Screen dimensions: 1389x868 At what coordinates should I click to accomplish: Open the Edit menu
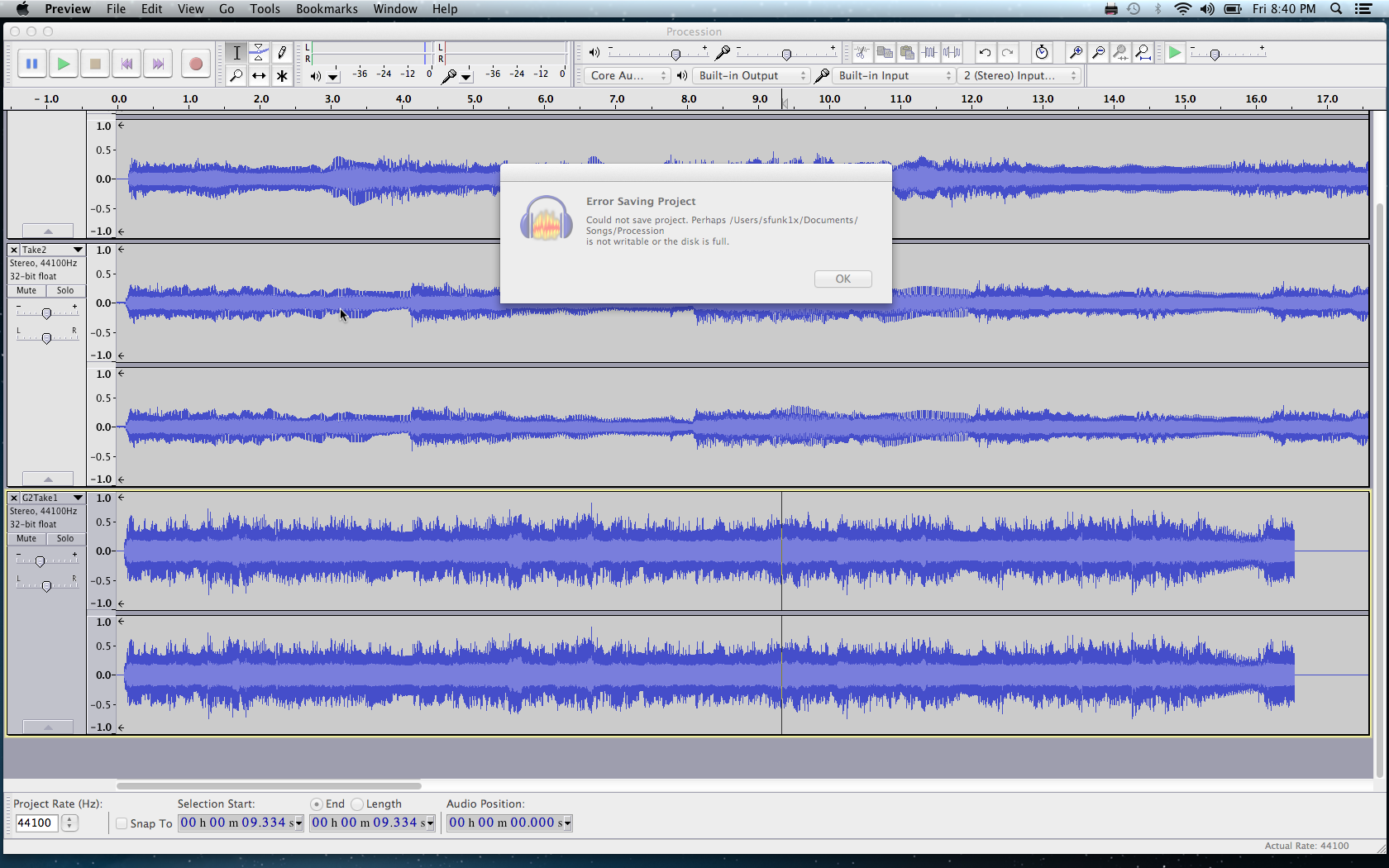click(151, 9)
